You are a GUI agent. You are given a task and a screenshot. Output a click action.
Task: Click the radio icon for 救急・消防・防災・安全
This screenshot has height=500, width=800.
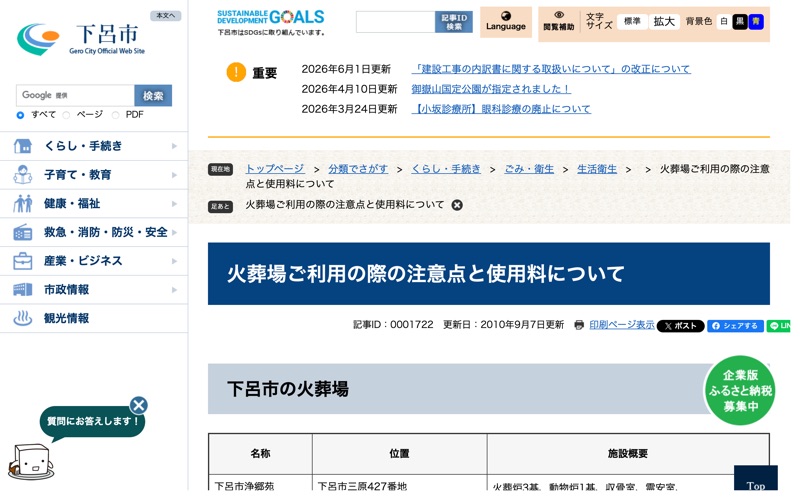coord(22,232)
